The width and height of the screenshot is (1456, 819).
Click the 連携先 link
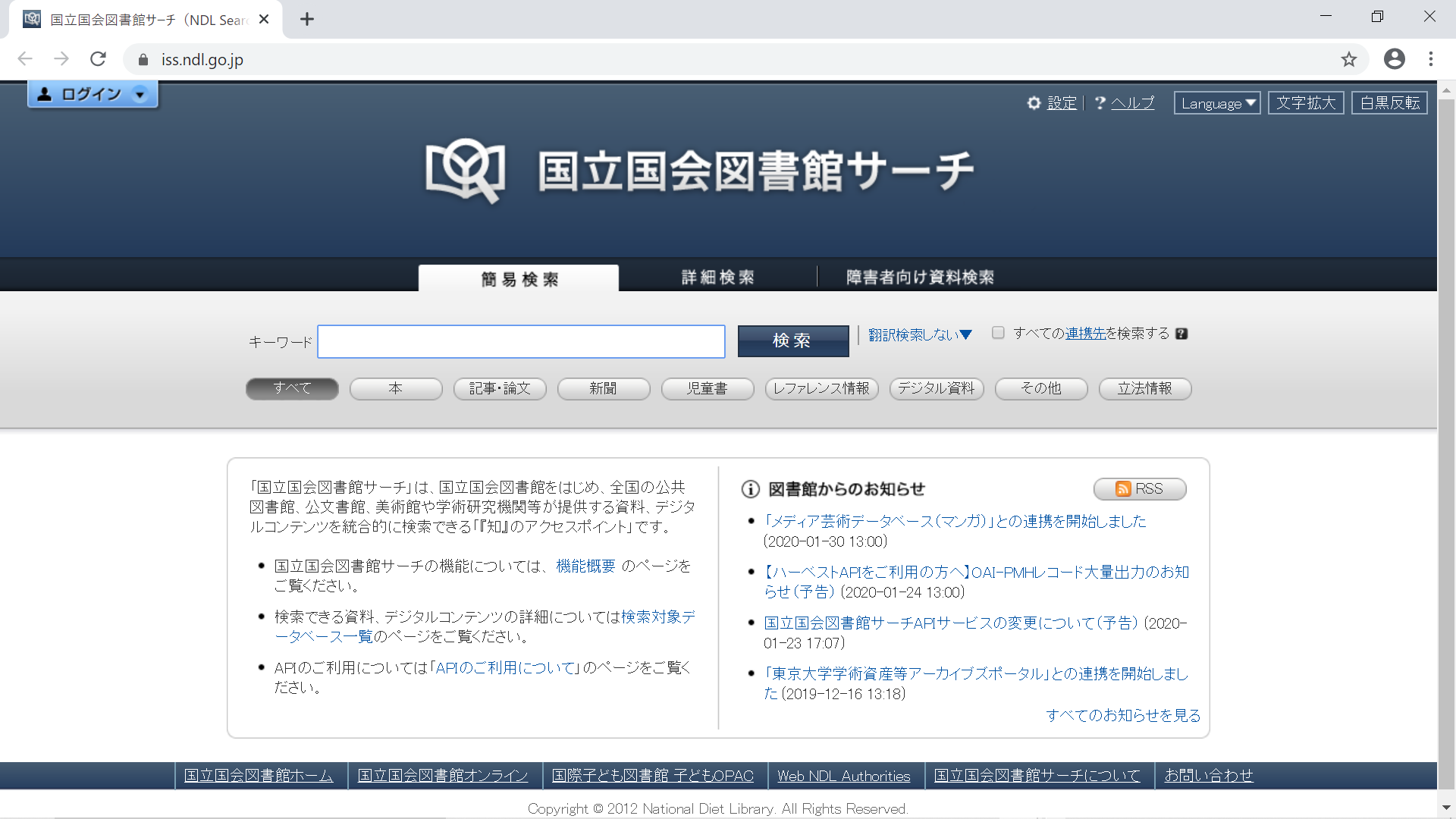click(1085, 334)
